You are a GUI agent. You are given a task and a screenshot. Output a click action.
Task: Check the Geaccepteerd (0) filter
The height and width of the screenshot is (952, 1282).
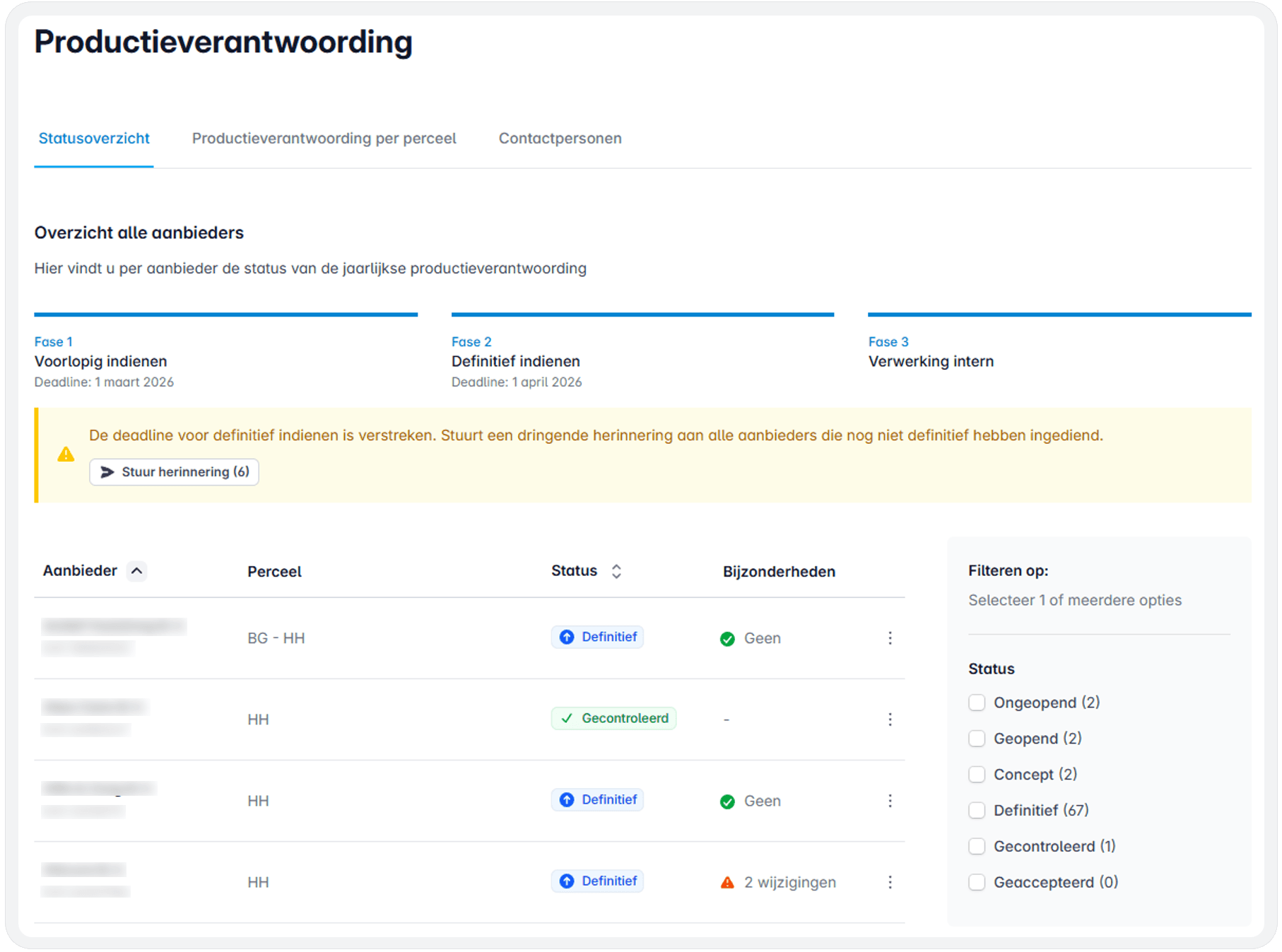pyautogui.click(x=977, y=882)
